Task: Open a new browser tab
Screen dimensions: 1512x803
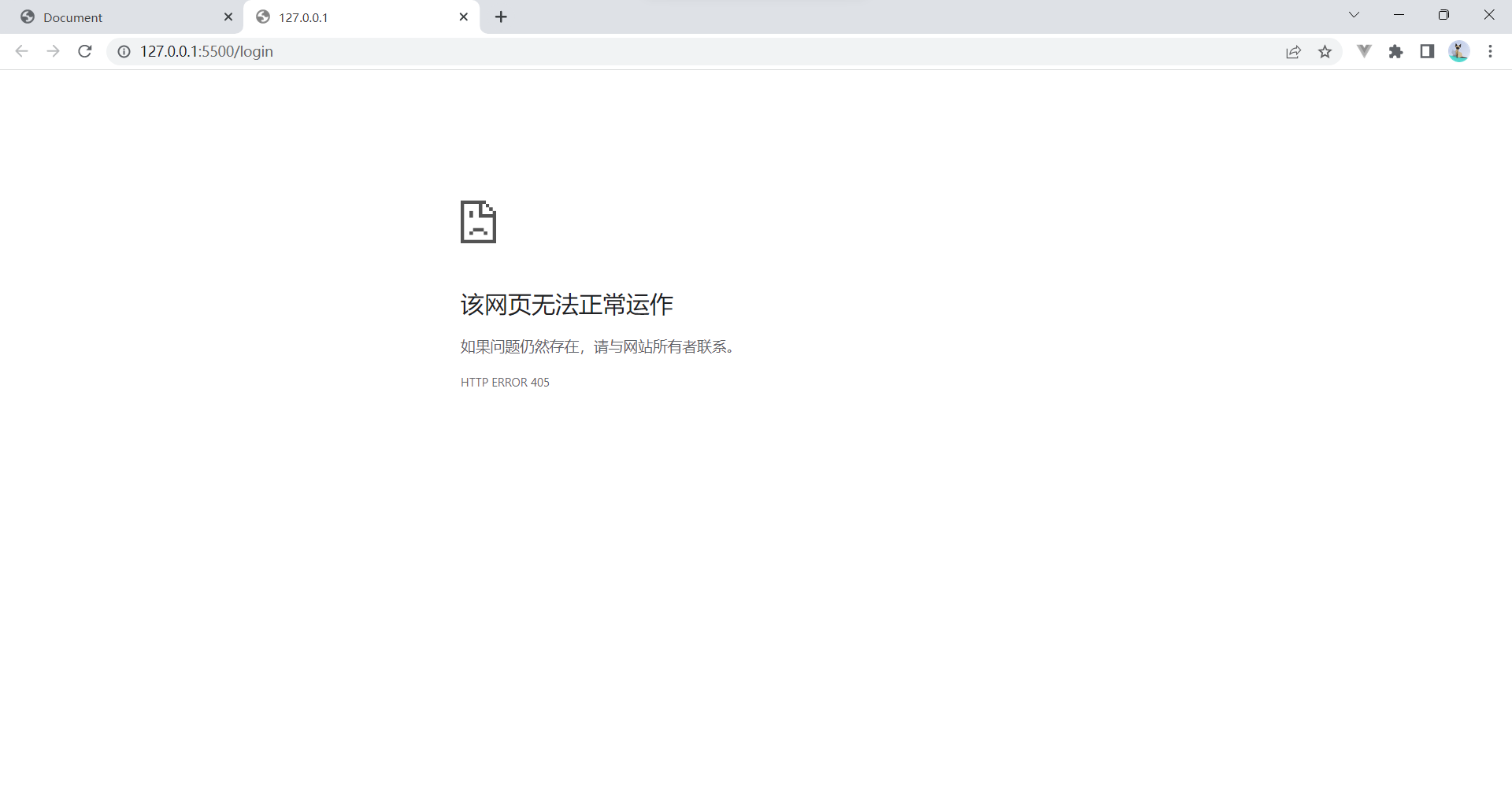Action: coord(501,17)
